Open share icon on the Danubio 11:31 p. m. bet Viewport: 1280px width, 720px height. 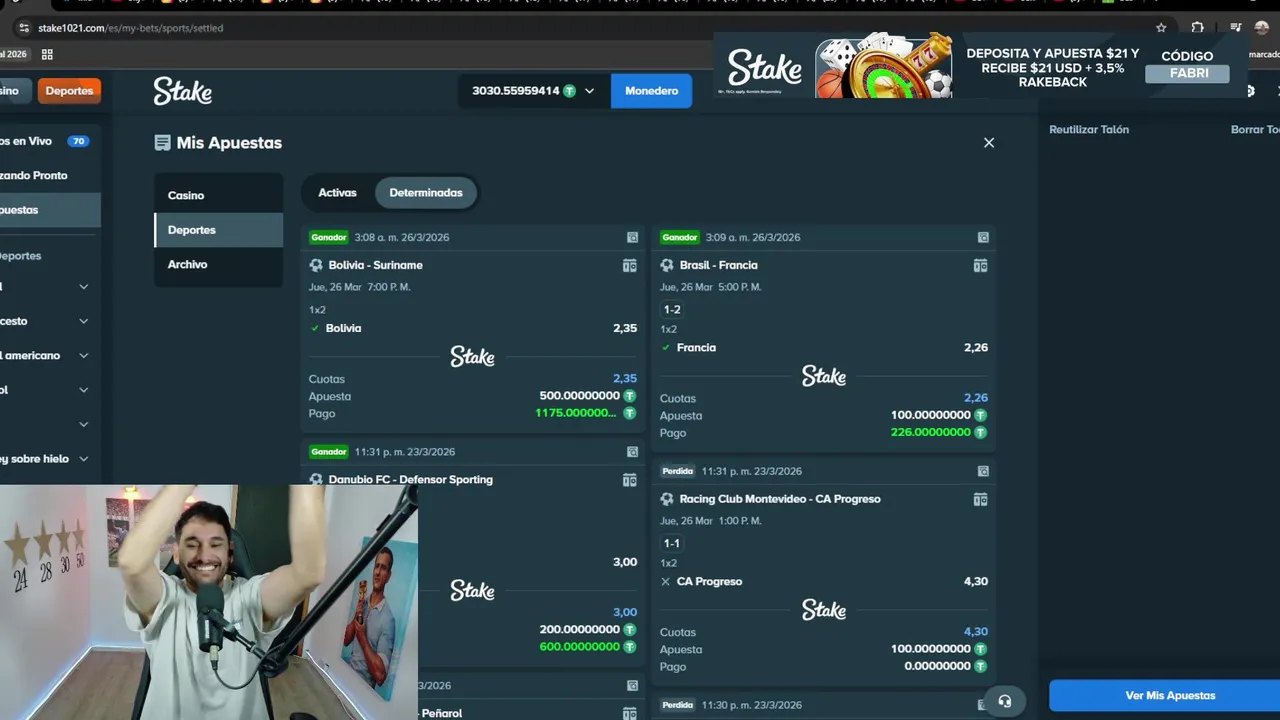click(x=632, y=452)
